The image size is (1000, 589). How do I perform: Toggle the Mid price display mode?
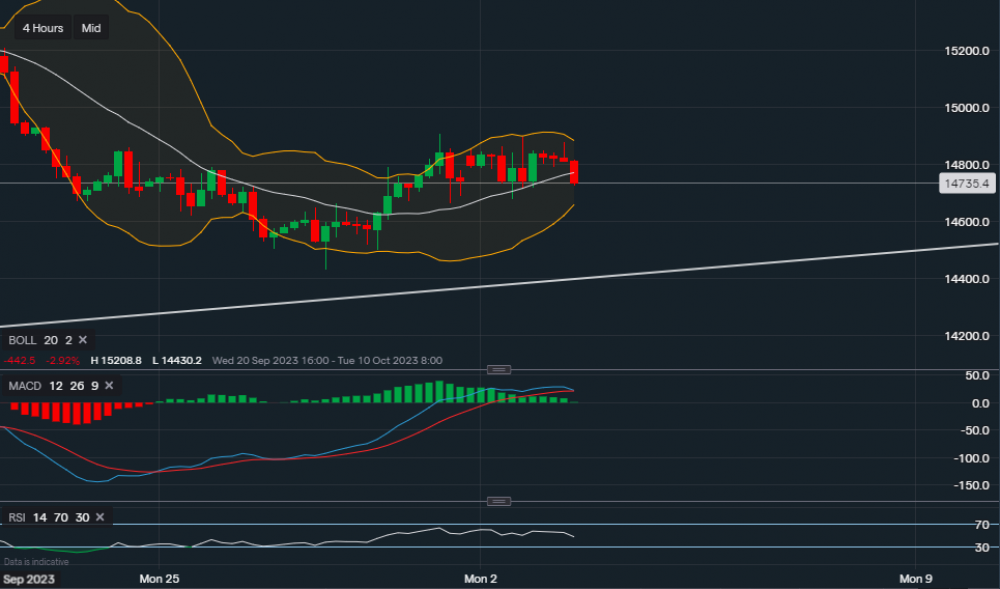click(90, 28)
